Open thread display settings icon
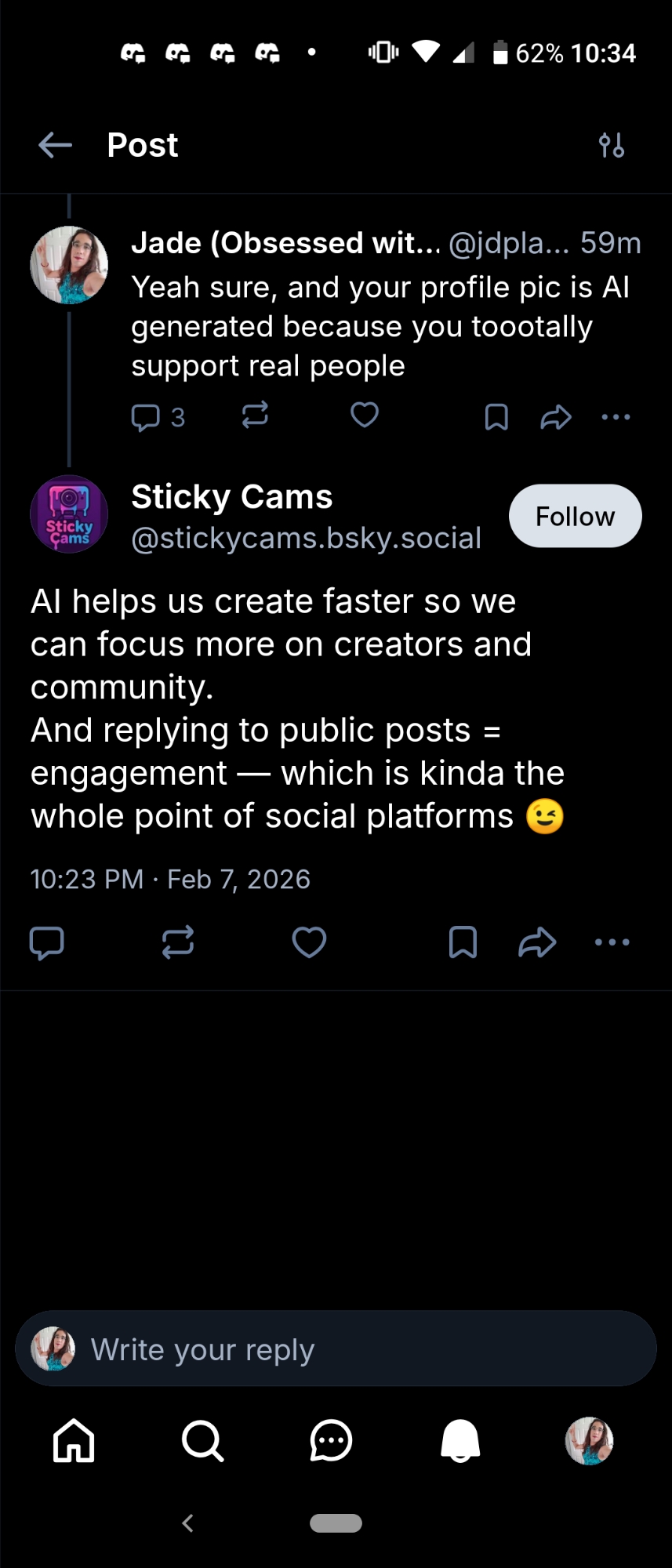Screen dimensions: 672x1568 612,145
